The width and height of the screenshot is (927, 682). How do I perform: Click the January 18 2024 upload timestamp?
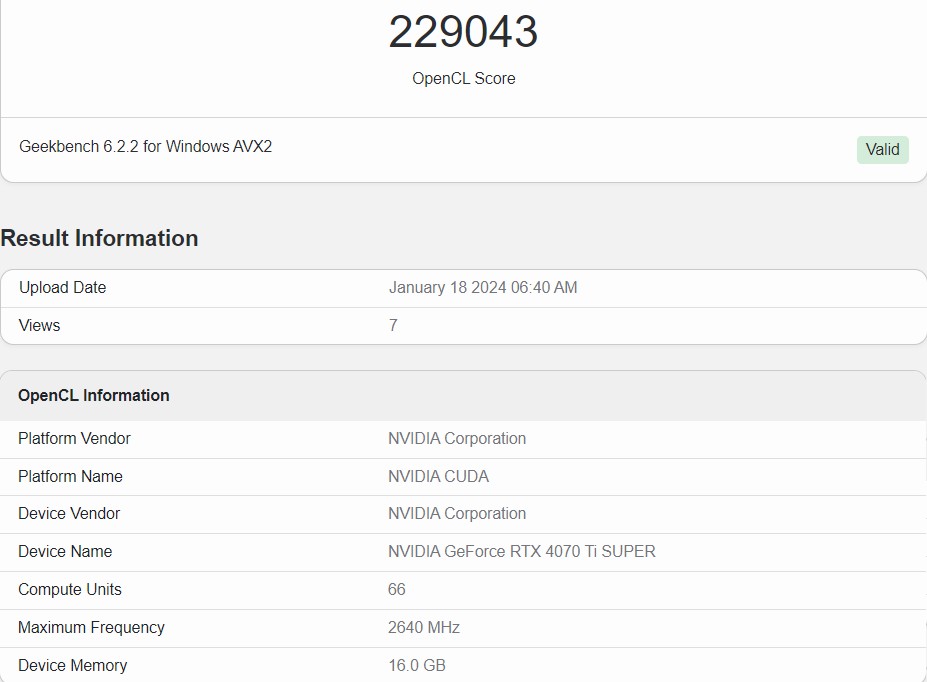(482, 287)
